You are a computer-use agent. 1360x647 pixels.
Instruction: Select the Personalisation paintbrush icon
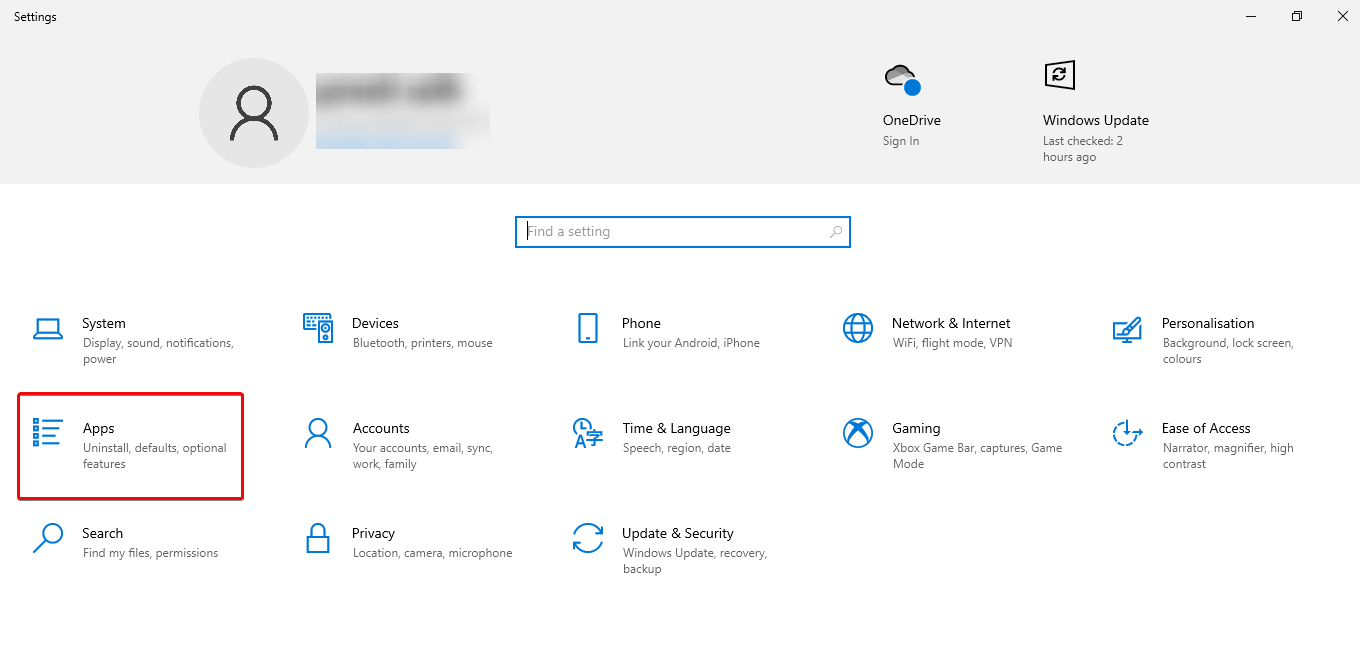click(x=1127, y=329)
